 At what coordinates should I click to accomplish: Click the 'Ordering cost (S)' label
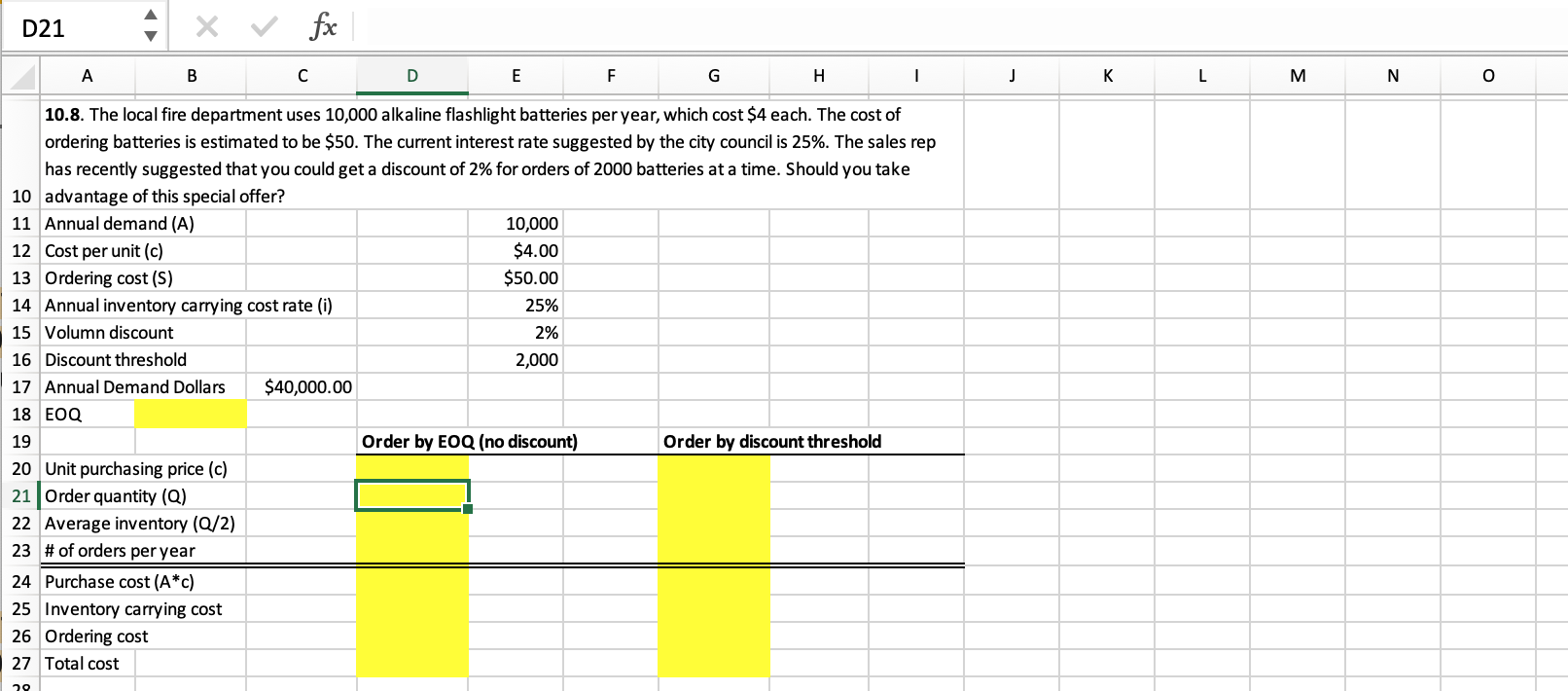click(x=109, y=278)
